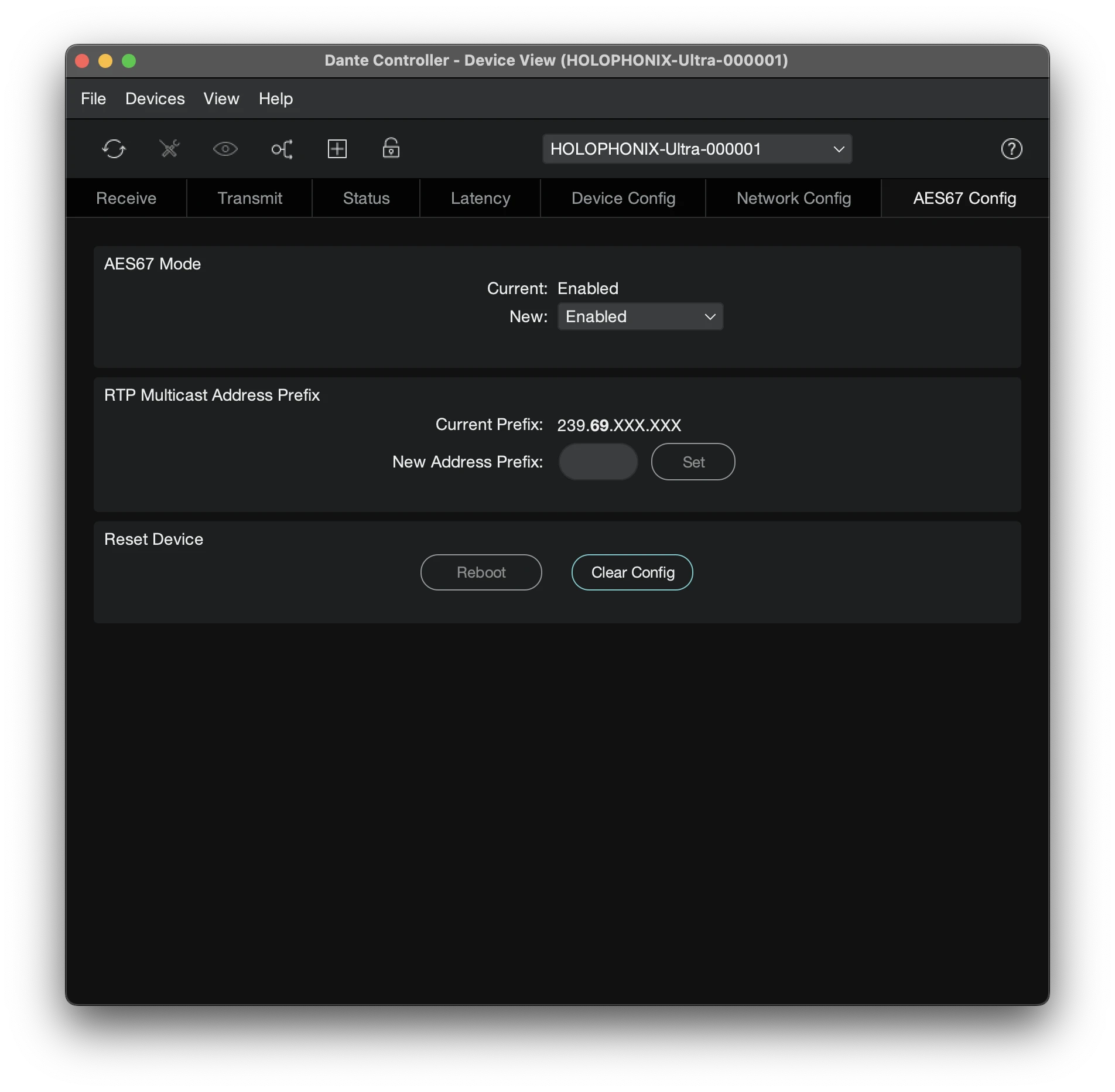The height and width of the screenshot is (1092, 1115).
Task: Expand the New AES67 mode Enabled dropdown
Action: tap(640, 316)
